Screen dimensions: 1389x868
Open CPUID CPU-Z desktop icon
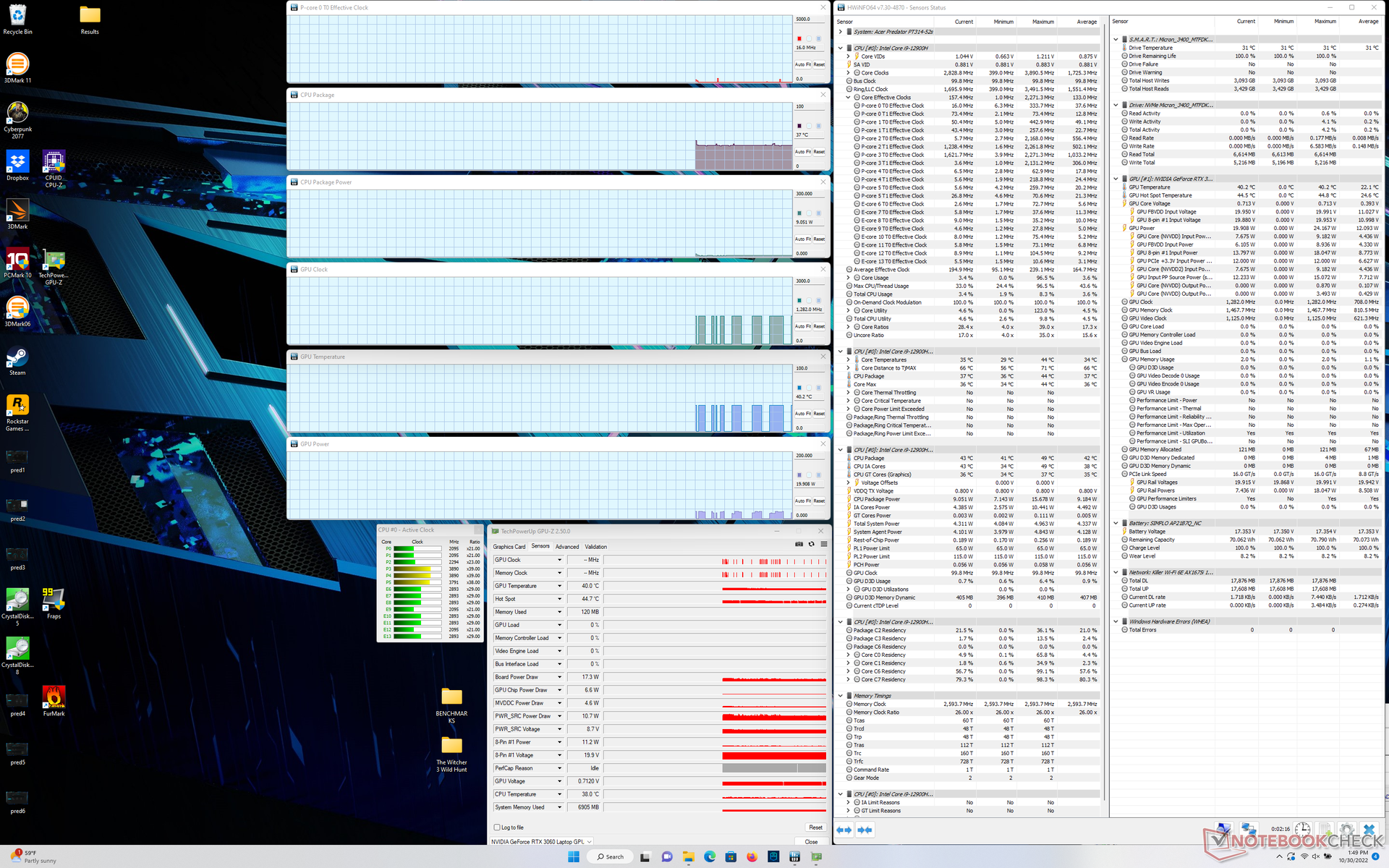tap(54, 169)
